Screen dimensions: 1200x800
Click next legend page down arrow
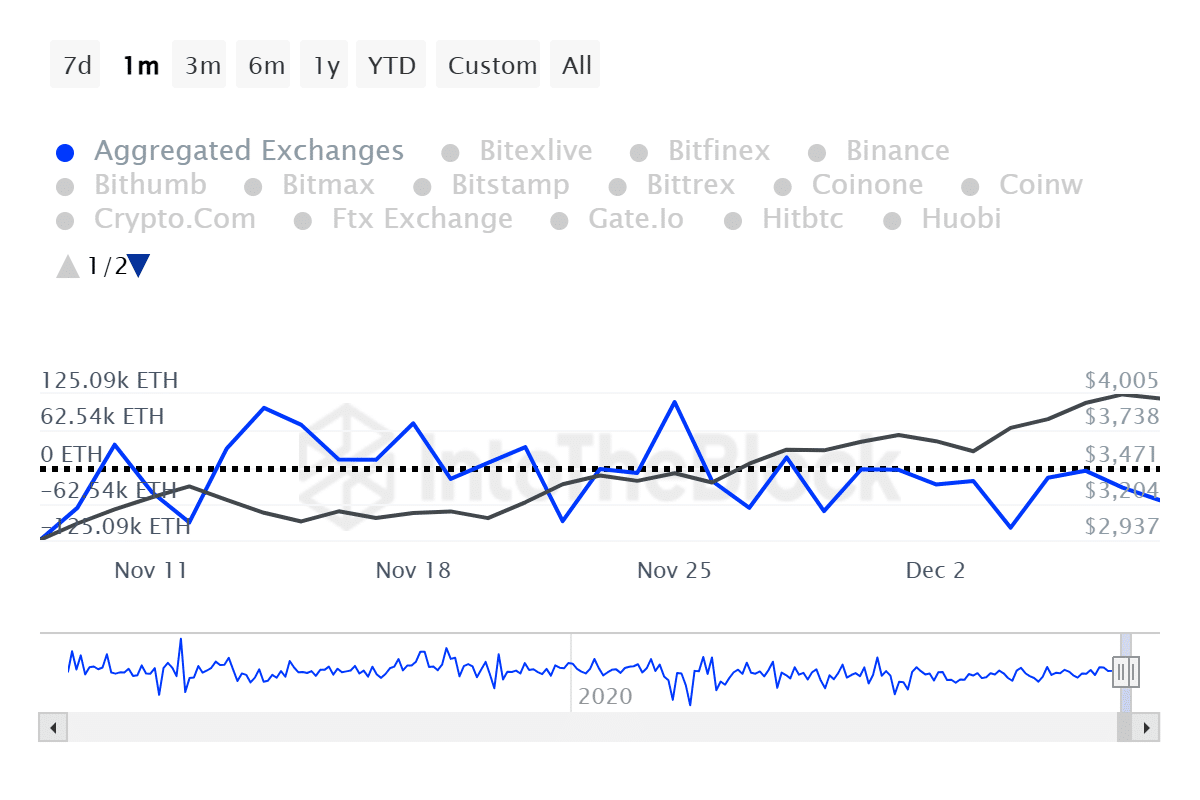[x=139, y=266]
